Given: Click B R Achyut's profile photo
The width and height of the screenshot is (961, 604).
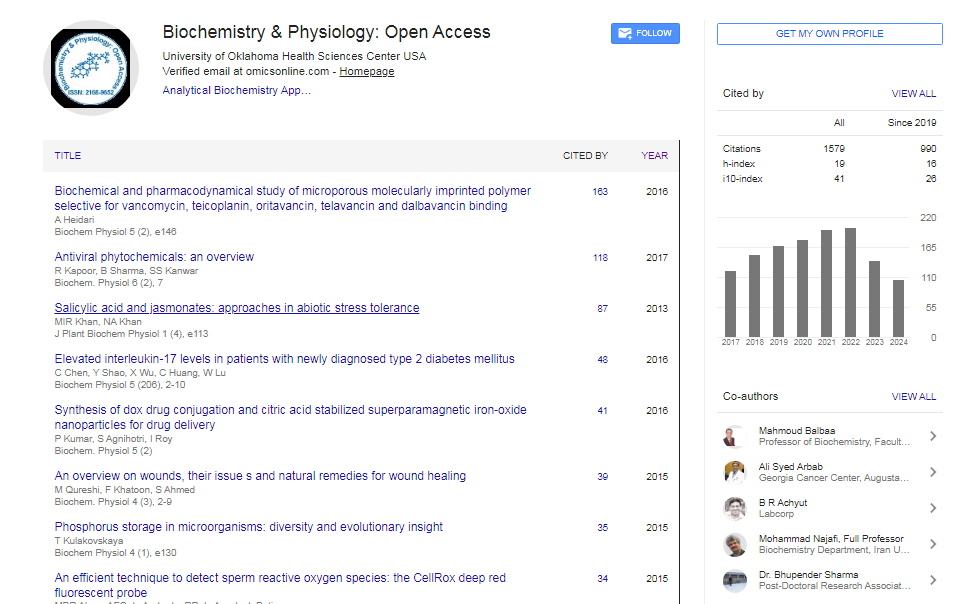Looking at the screenshot, I should [x=734, y=508].
